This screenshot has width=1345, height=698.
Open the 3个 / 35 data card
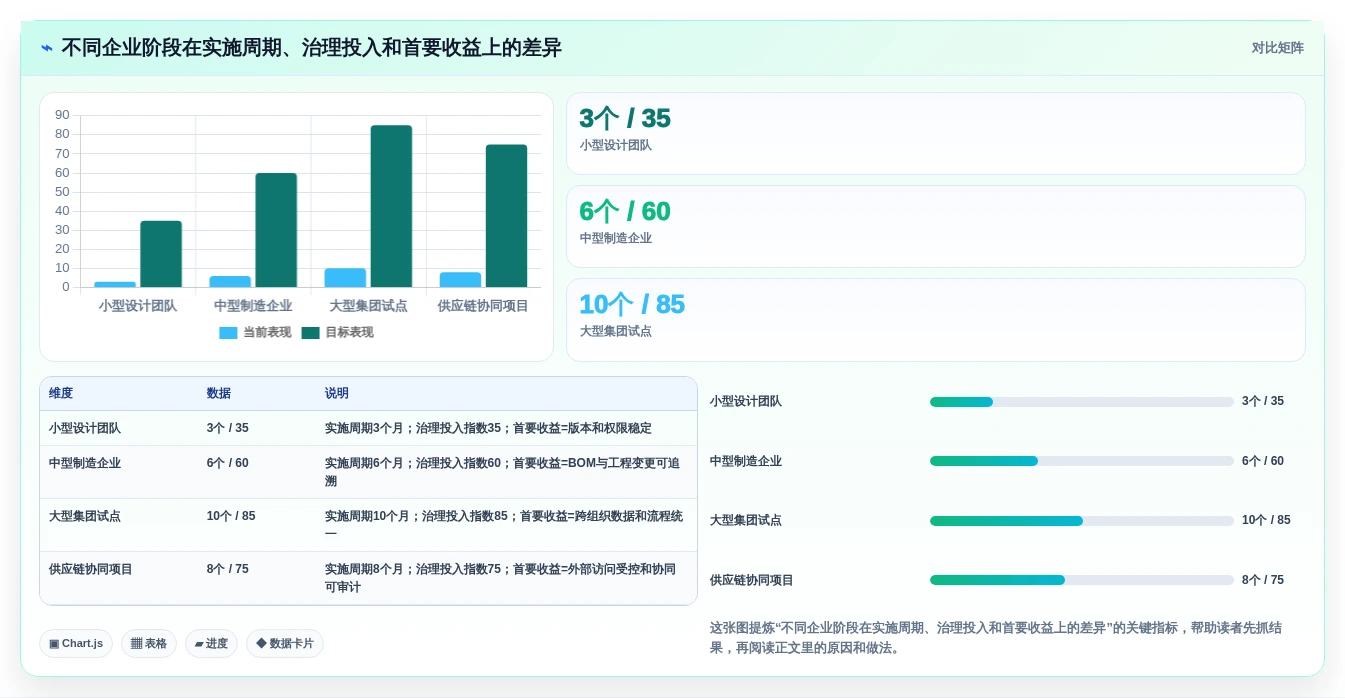(x=935, y=134)
